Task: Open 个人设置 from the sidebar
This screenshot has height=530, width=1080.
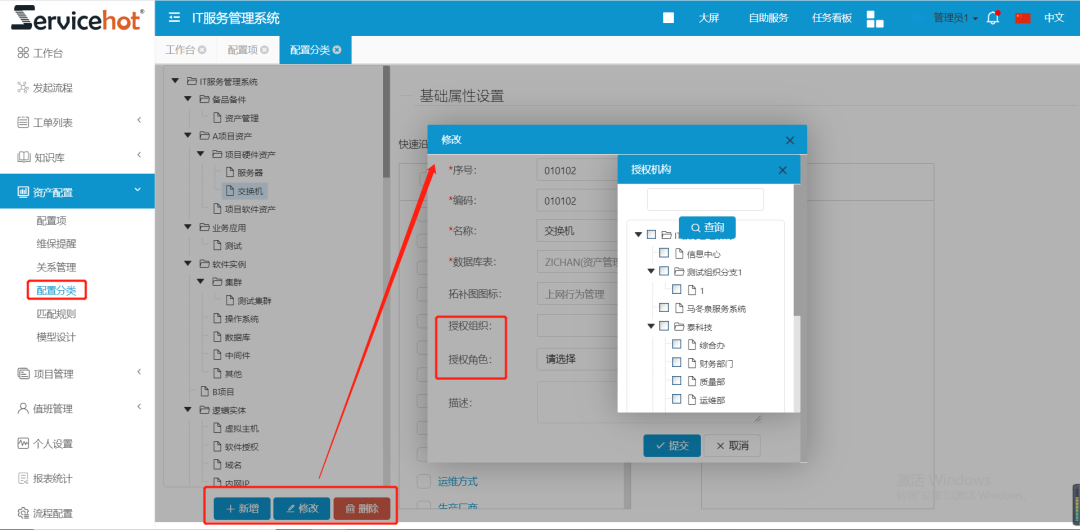Action: click(53, 444)
